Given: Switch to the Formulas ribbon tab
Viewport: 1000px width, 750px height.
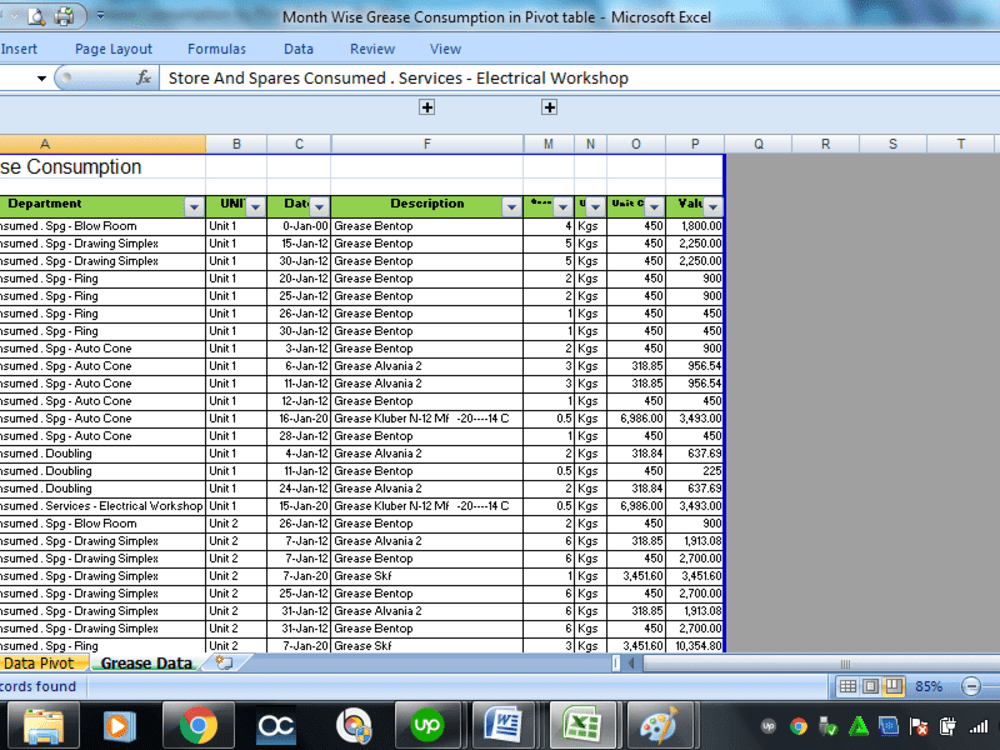Looking at the screenshot, I should 216,49.
